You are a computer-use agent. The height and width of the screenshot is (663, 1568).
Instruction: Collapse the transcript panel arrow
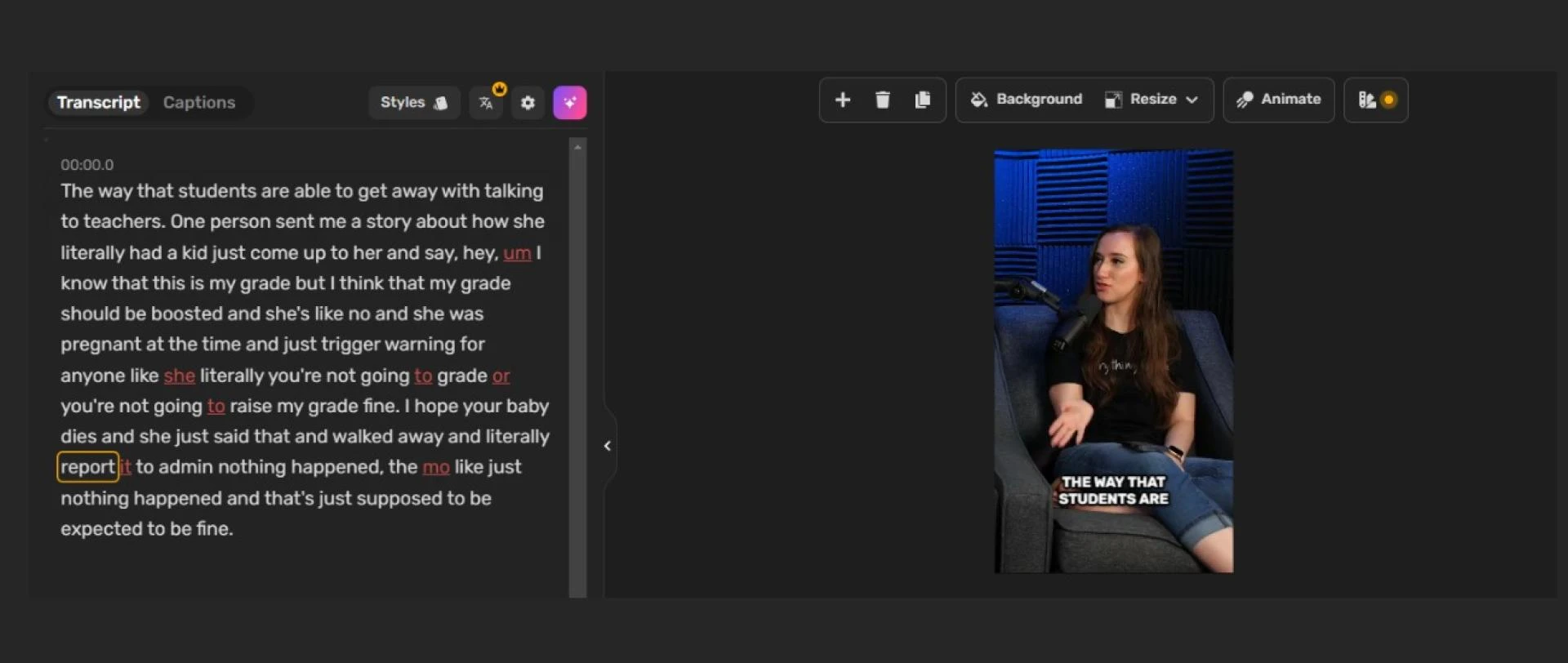608,446
